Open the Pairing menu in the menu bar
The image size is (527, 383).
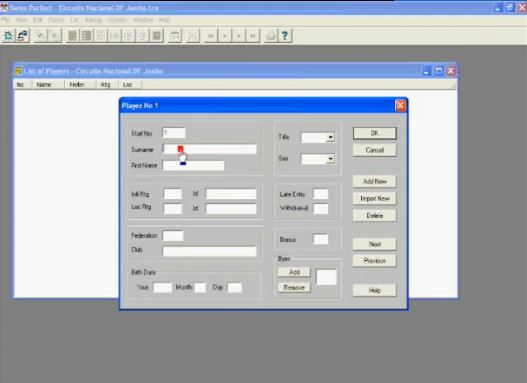tap(93, 20)
